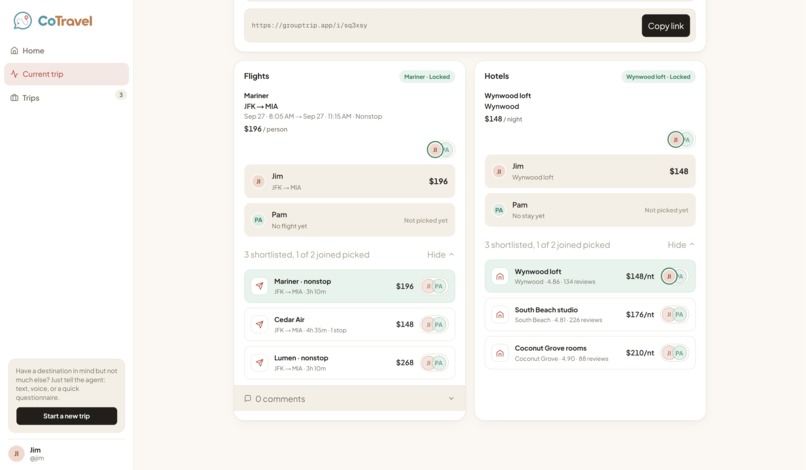Pick the South Beach studio hotel option
Screen dimensions: 806x470
point(590,314)
